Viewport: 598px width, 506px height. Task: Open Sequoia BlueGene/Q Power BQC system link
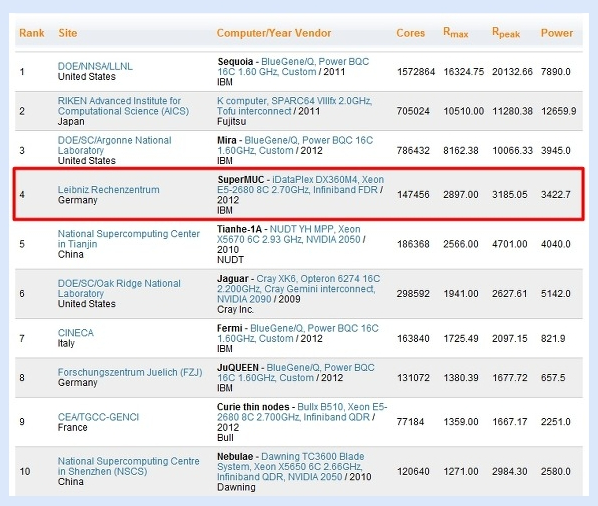293,67
